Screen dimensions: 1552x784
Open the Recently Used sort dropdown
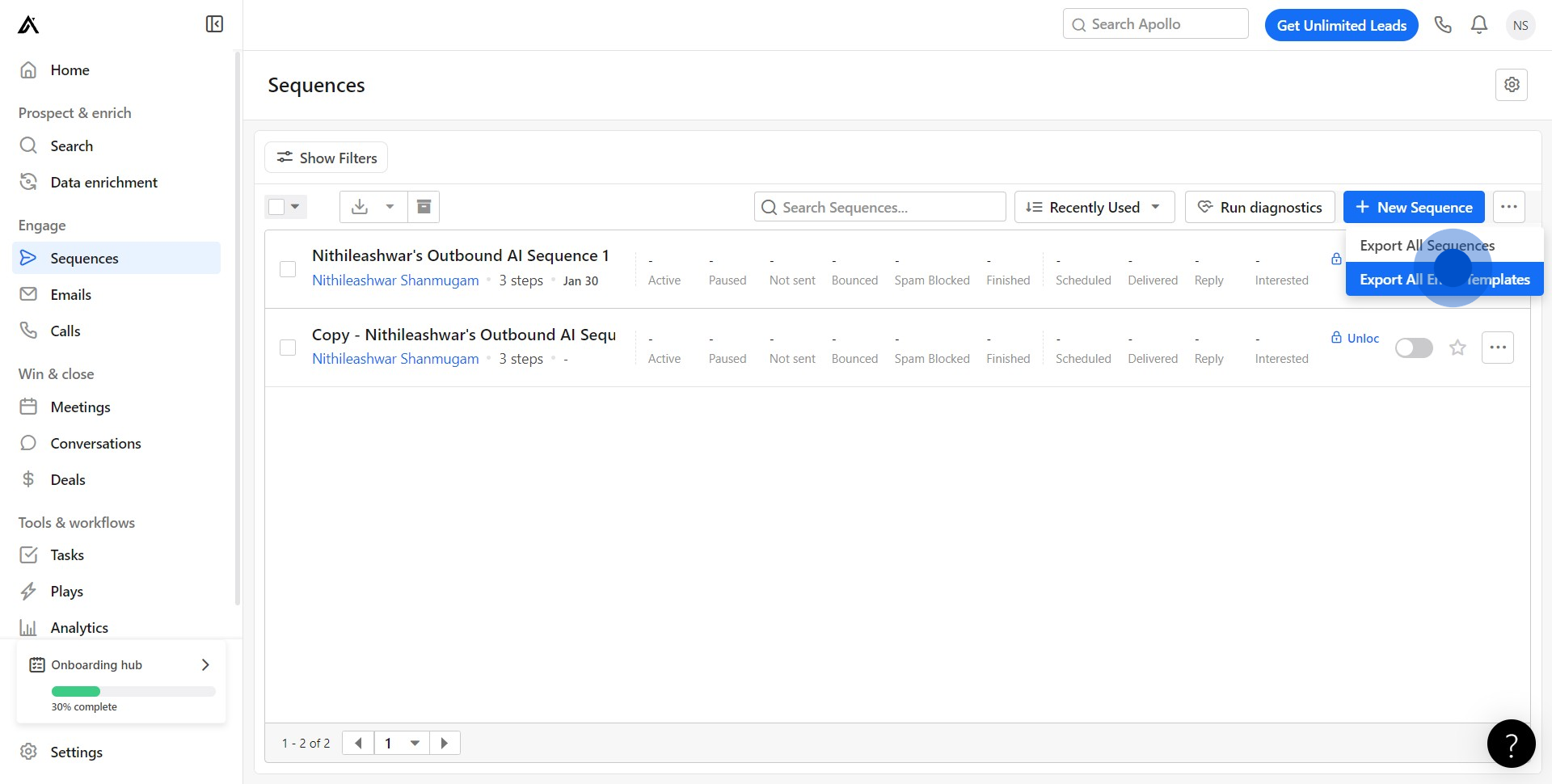(1094, 207)
